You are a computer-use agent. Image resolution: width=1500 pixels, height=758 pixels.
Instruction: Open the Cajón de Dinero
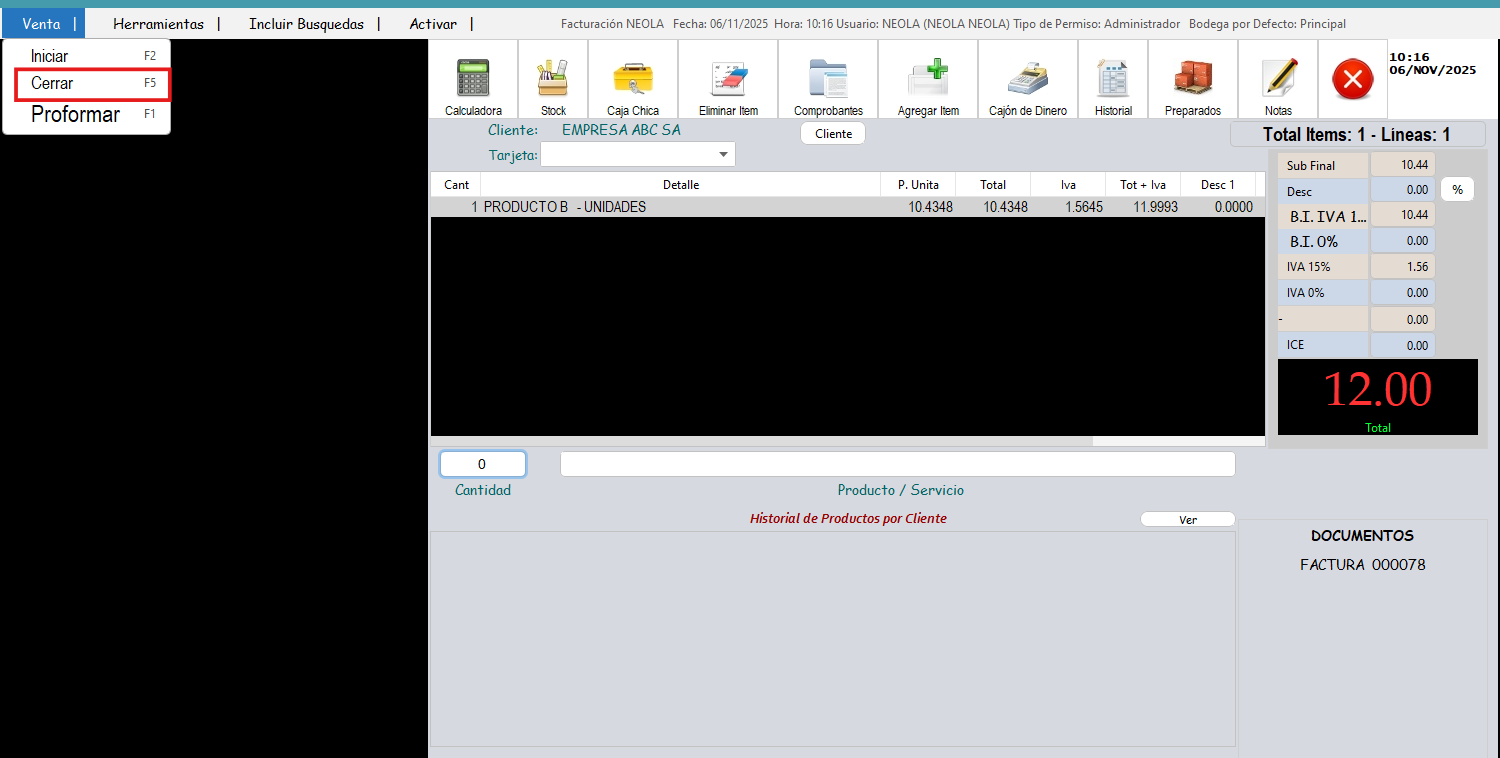pyautogui.click(x=1027, y=80)
